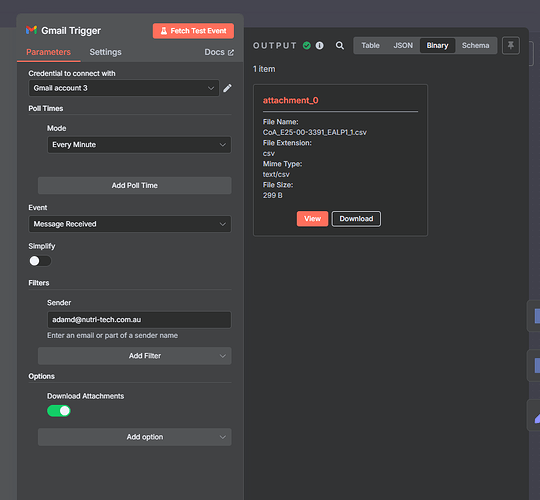
Task: Select the JSON output view
Action: point(403,45)
